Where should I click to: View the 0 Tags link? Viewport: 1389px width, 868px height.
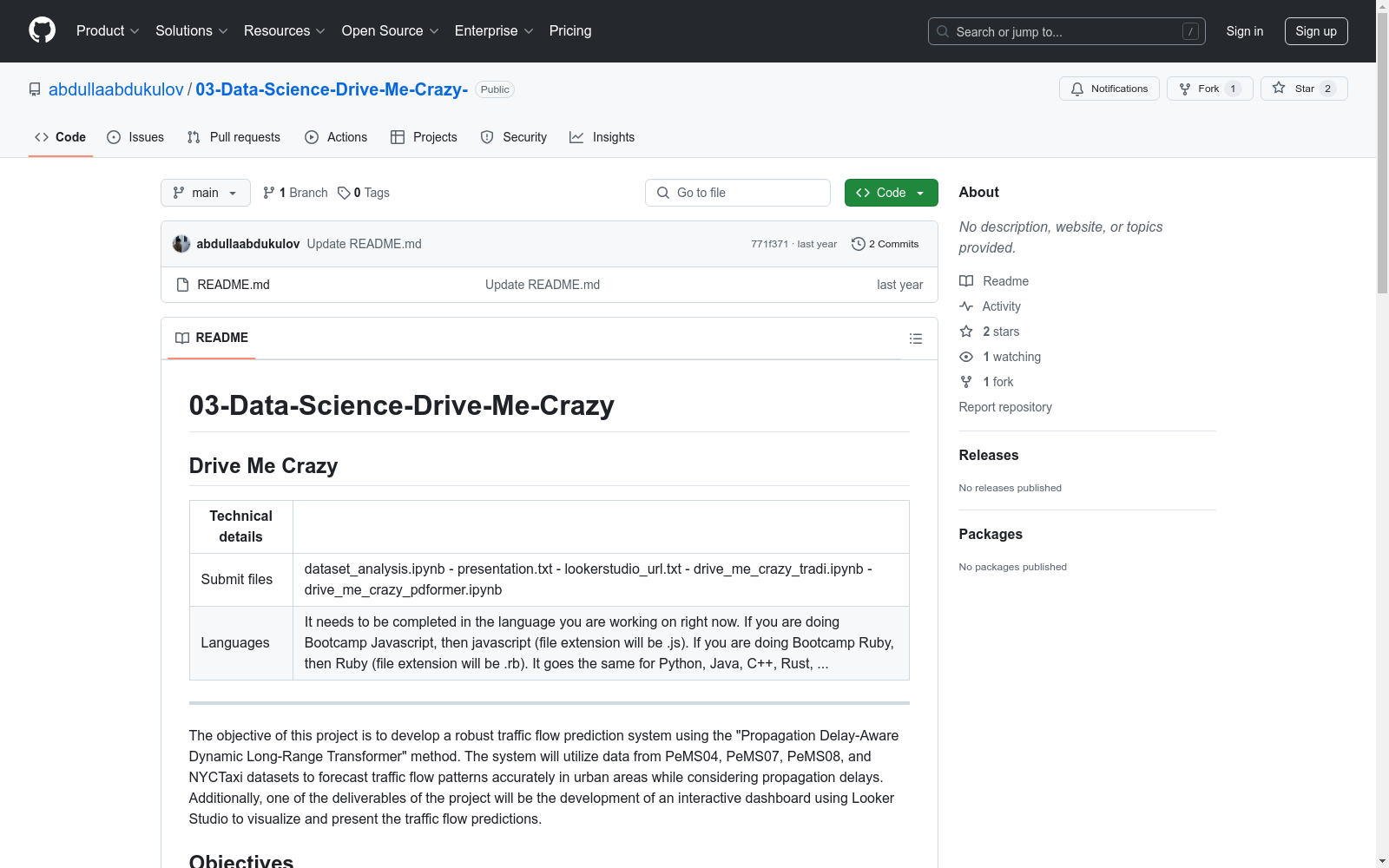[x=364, y=193]
